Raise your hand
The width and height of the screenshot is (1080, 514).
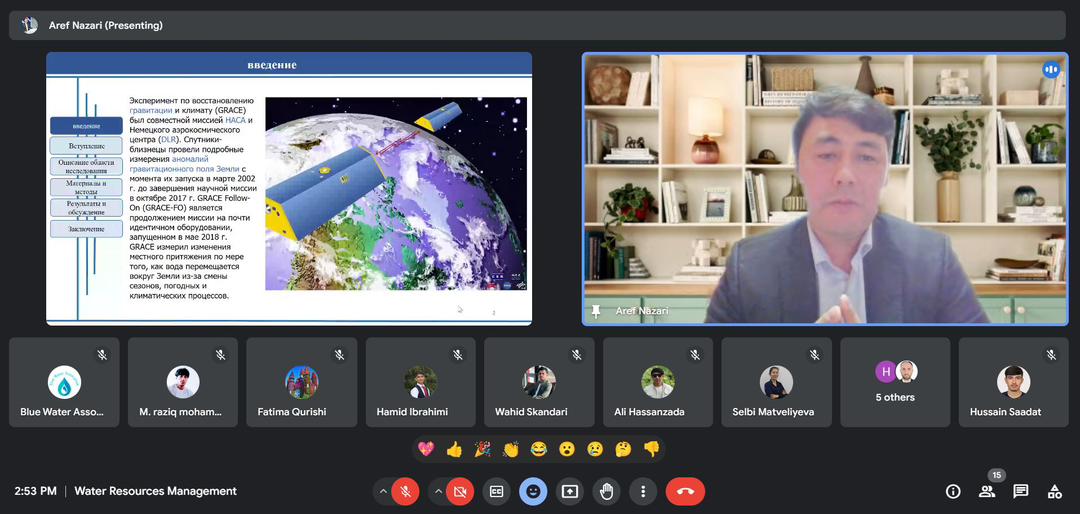click(x=606, y=491)
